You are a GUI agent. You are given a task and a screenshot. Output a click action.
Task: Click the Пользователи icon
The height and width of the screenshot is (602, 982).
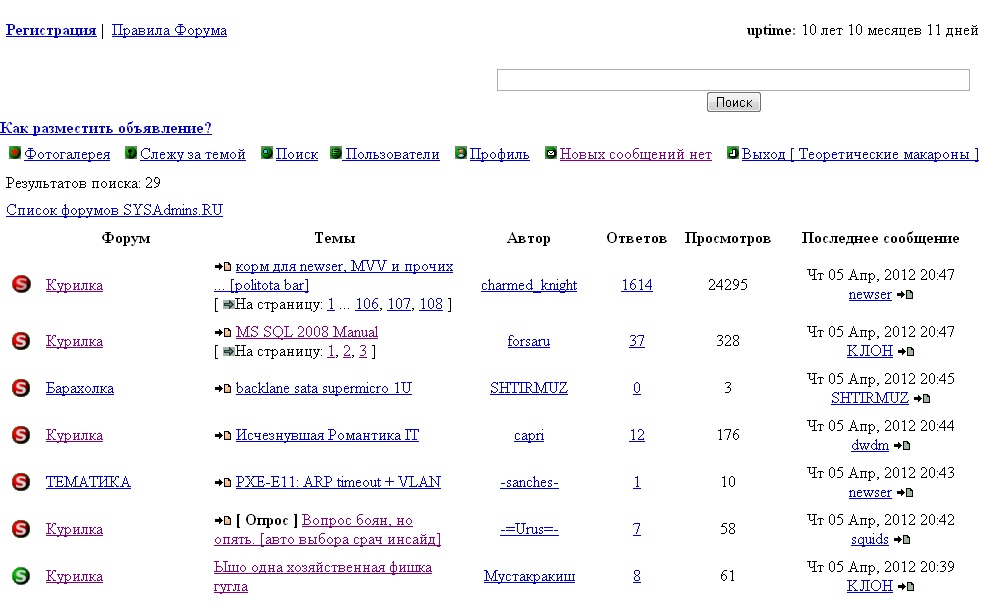tap(336, 152)
